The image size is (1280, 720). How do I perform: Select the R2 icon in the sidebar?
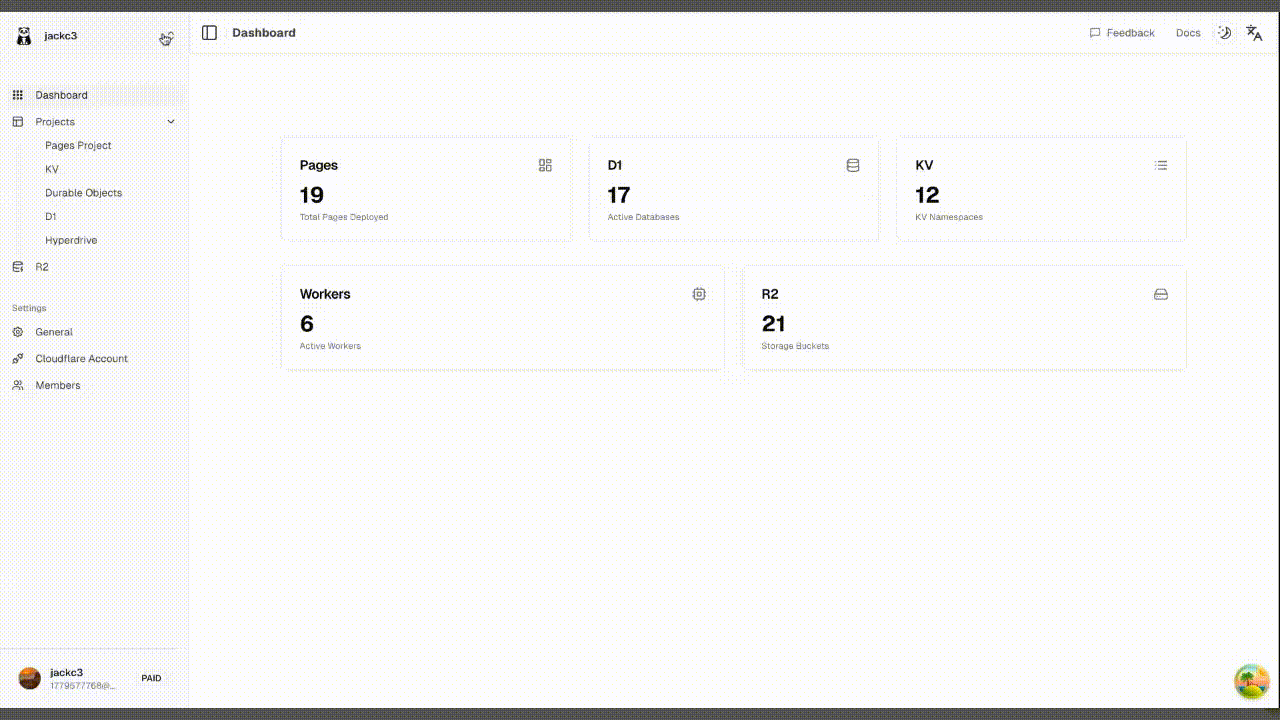pyautogui.click(x=17, y=267)
